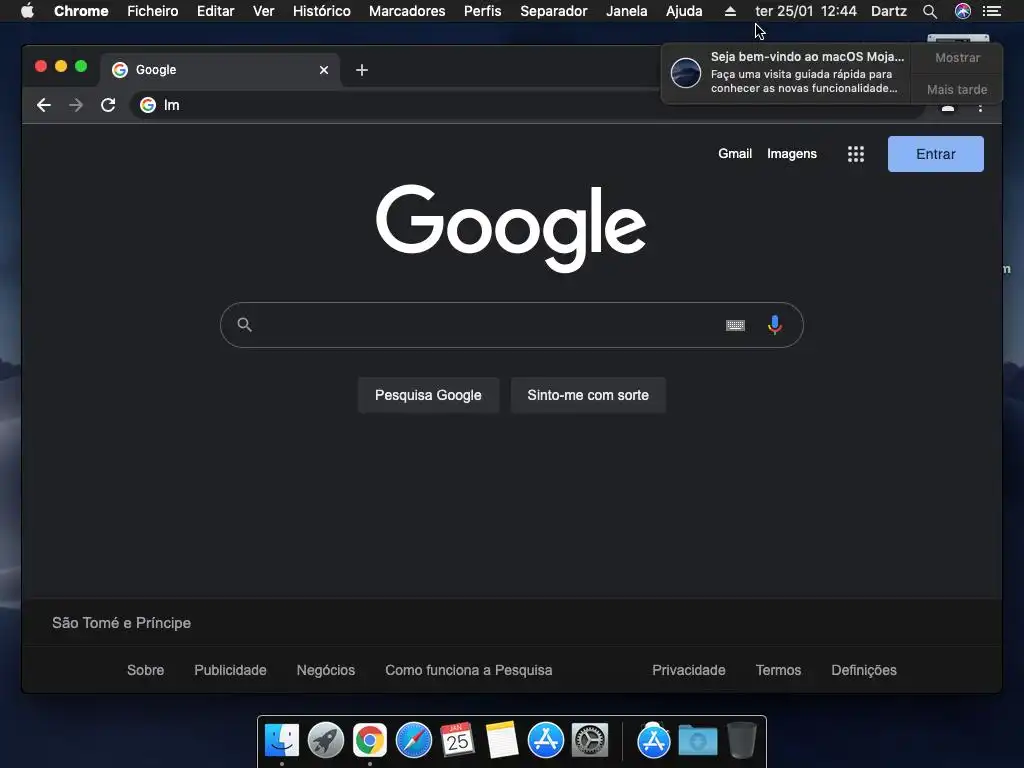
Task: Close the Google tab
Action: tap(324, 70)
